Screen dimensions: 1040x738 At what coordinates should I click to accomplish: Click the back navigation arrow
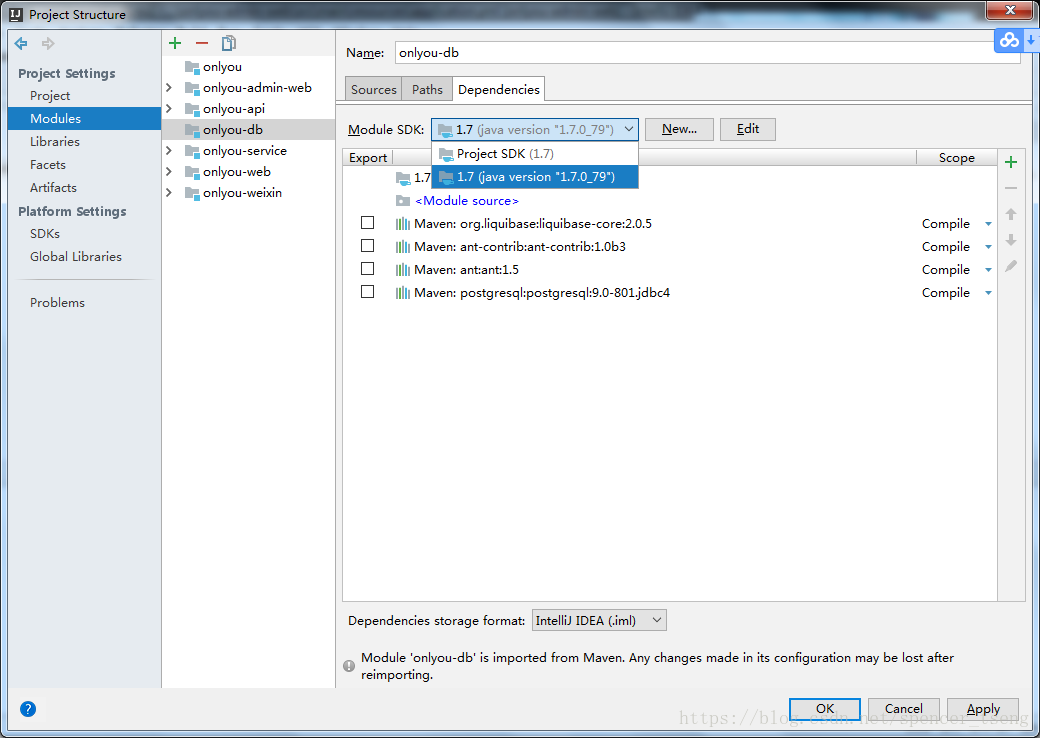pyautogui.click(x=21, y=44)
